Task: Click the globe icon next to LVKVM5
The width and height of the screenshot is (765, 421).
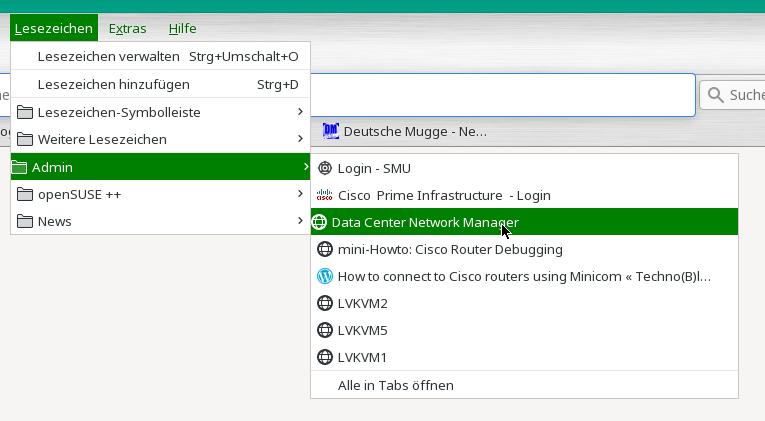Action: (x=324, y=330)
